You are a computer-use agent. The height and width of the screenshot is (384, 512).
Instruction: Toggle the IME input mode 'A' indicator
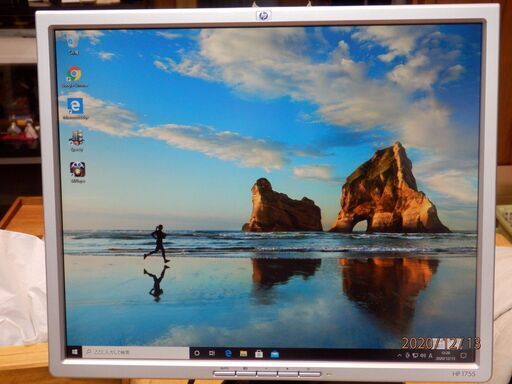pos(431,356)
